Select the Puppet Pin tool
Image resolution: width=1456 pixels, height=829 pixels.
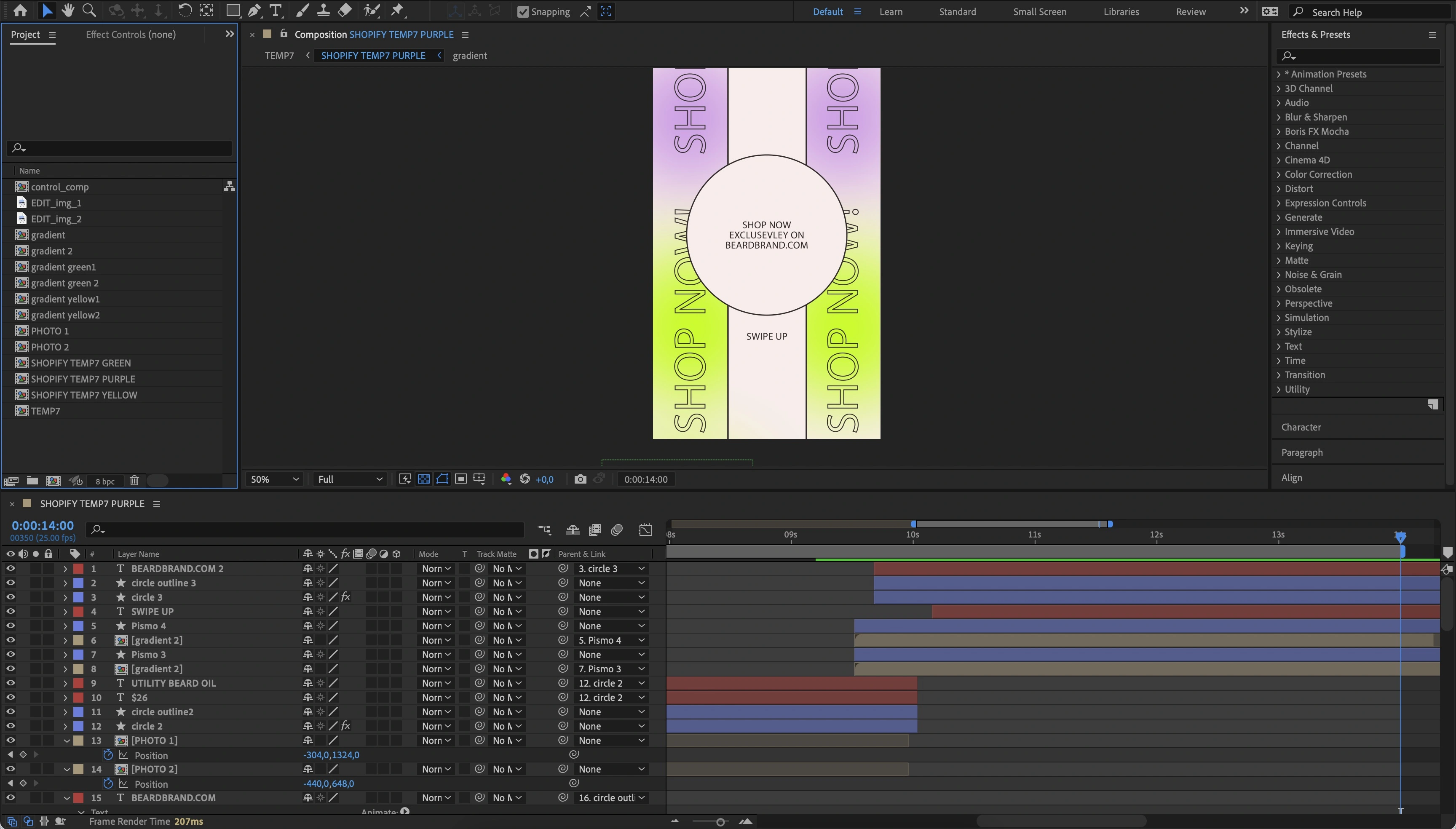397,10
